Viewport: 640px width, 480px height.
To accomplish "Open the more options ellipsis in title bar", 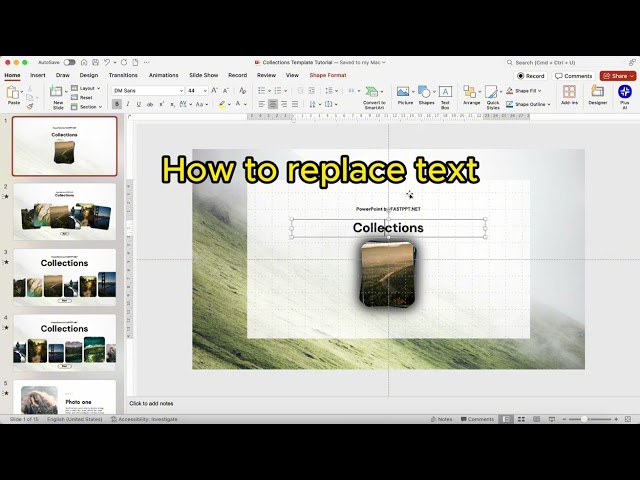I will (x=147, y=62).
